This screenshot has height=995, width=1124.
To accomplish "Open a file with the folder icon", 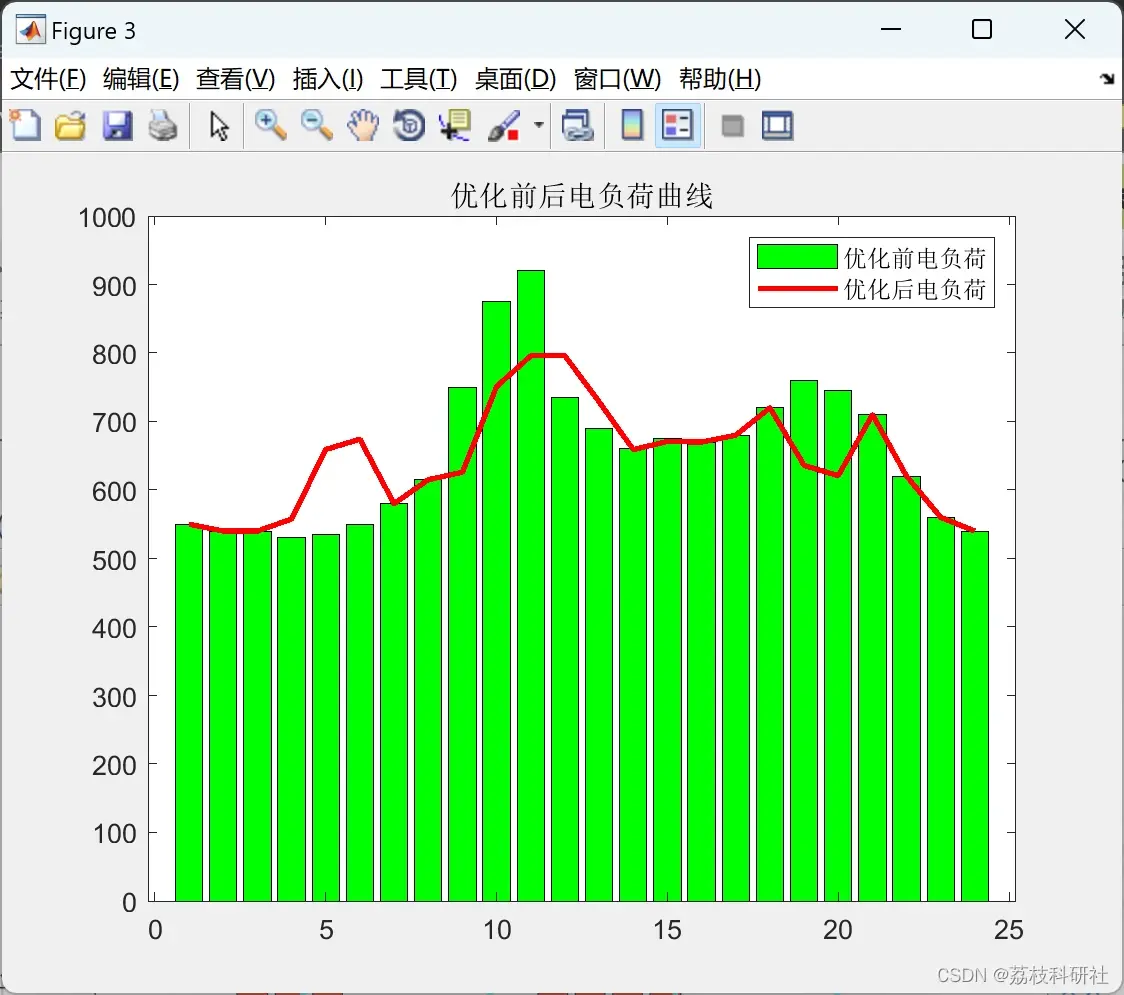I will 70,125.
